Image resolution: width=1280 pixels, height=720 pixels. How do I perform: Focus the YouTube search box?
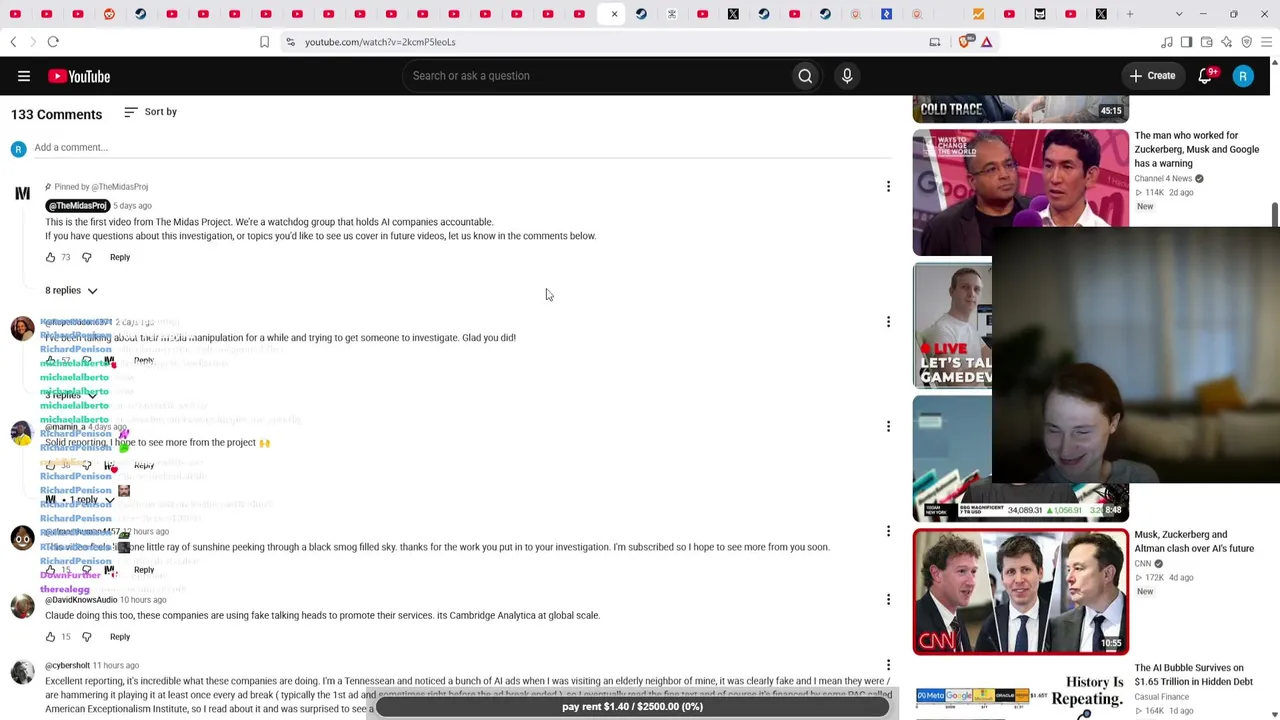(x=595, y=76)
